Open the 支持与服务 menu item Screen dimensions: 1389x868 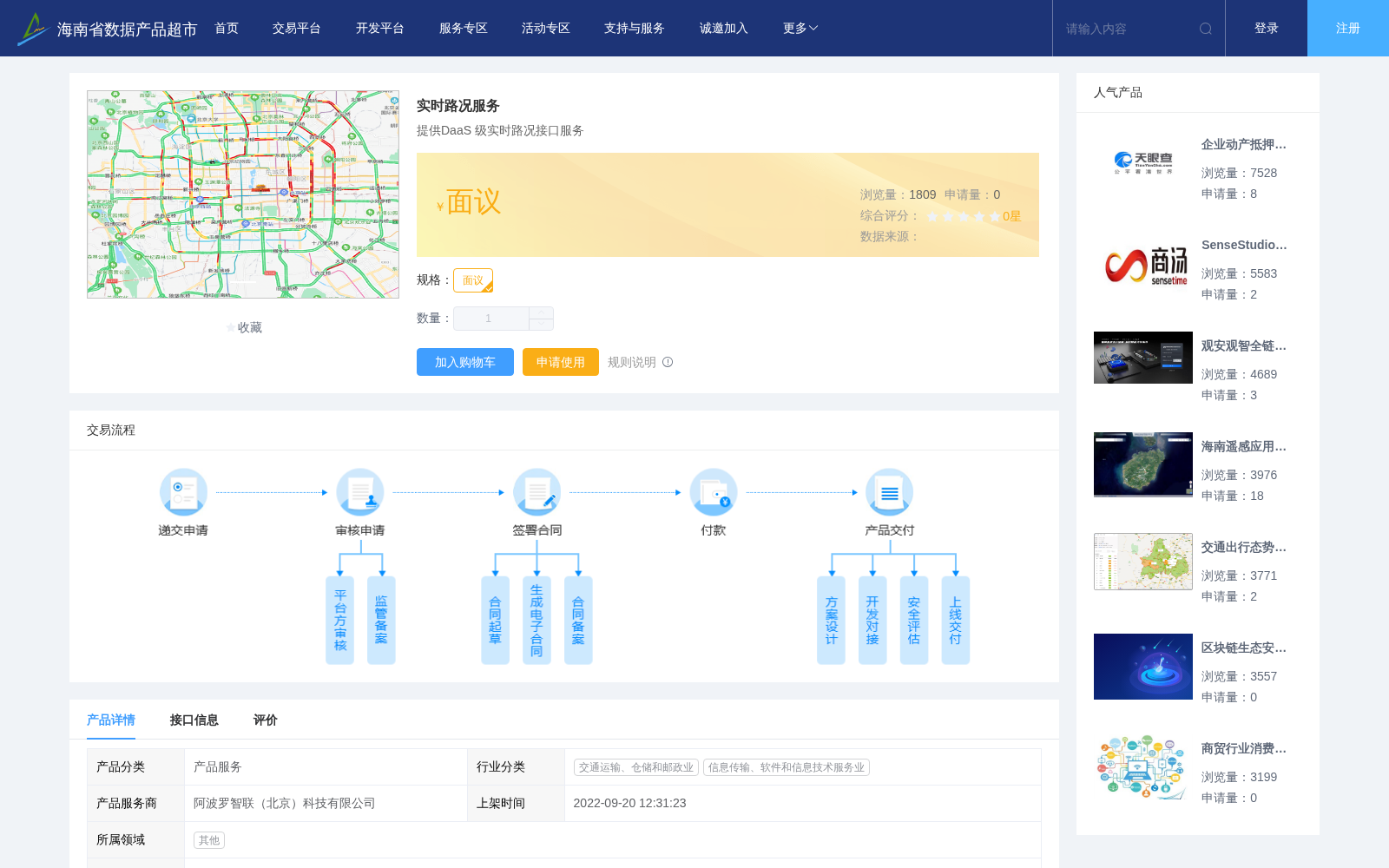point(635,29)
